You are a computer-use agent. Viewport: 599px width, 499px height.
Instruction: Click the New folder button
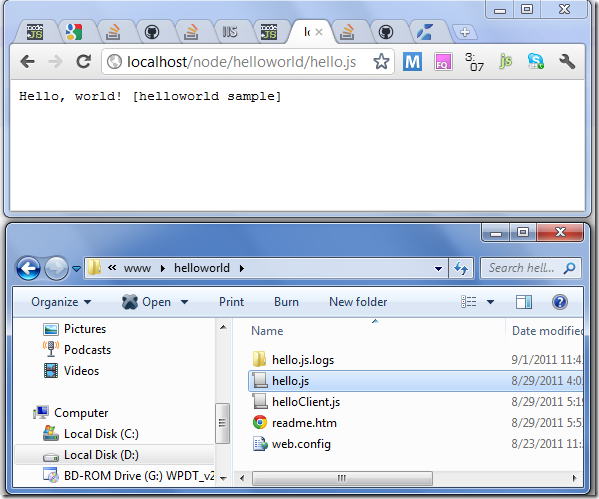point(358,302)
